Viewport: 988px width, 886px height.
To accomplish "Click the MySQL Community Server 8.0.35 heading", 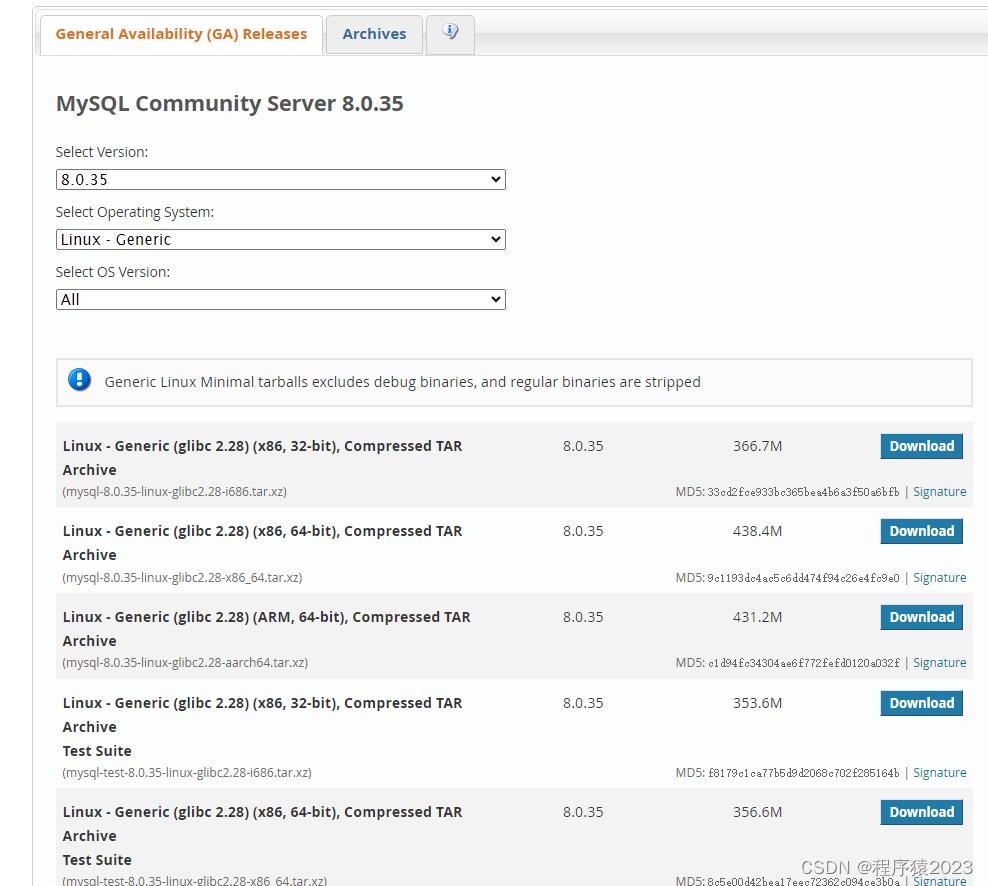I will click(x=229, y=103).
